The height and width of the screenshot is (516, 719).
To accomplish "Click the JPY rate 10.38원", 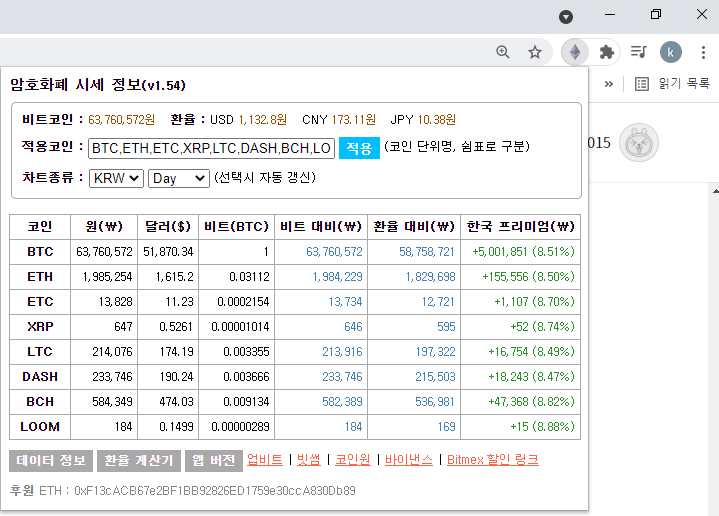I will pyautogui.click(x=437, y=120).
